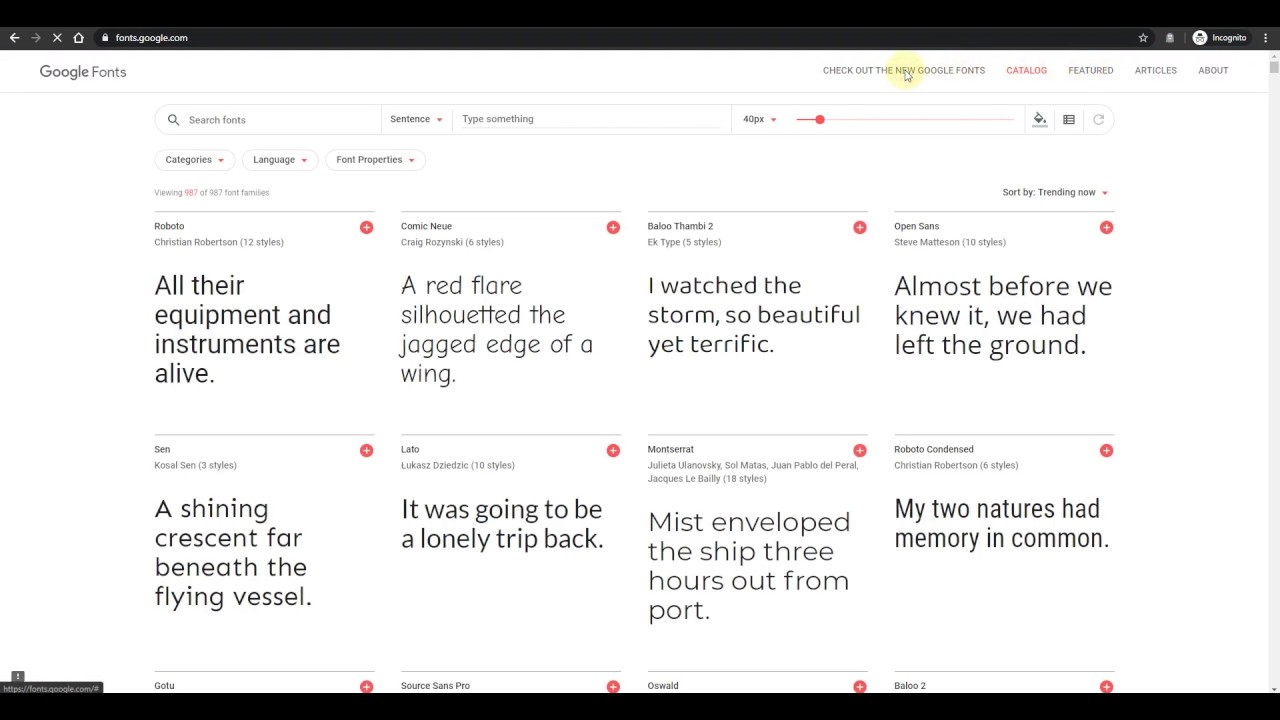Add Lato font with plus icon
The image size is (1280, 720).
[x=613, y=450]
